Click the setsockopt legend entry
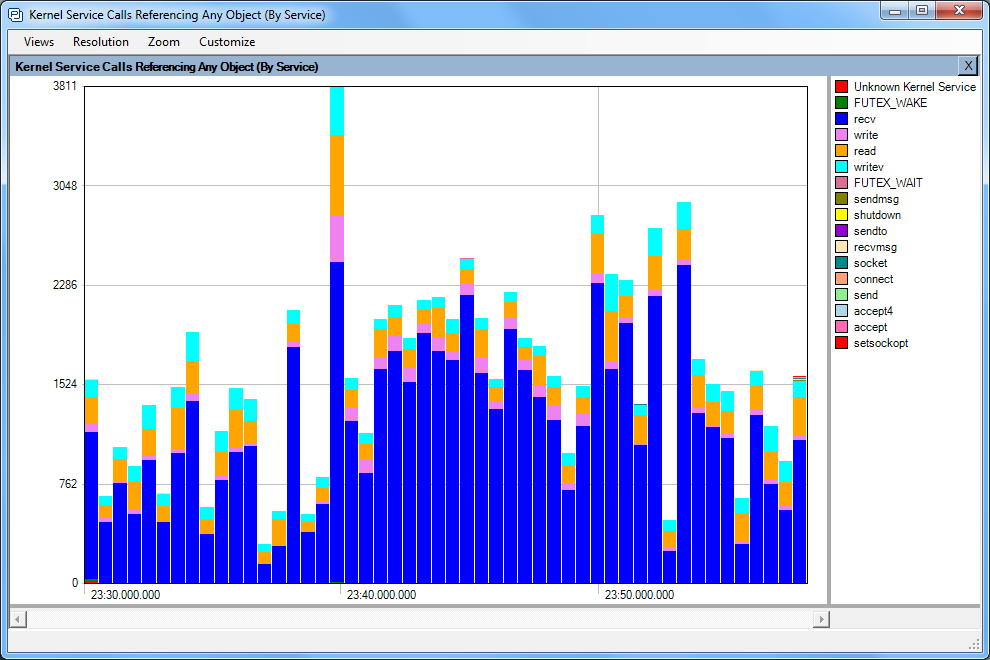The image size is (990, 660). click(x=880, y=343)
